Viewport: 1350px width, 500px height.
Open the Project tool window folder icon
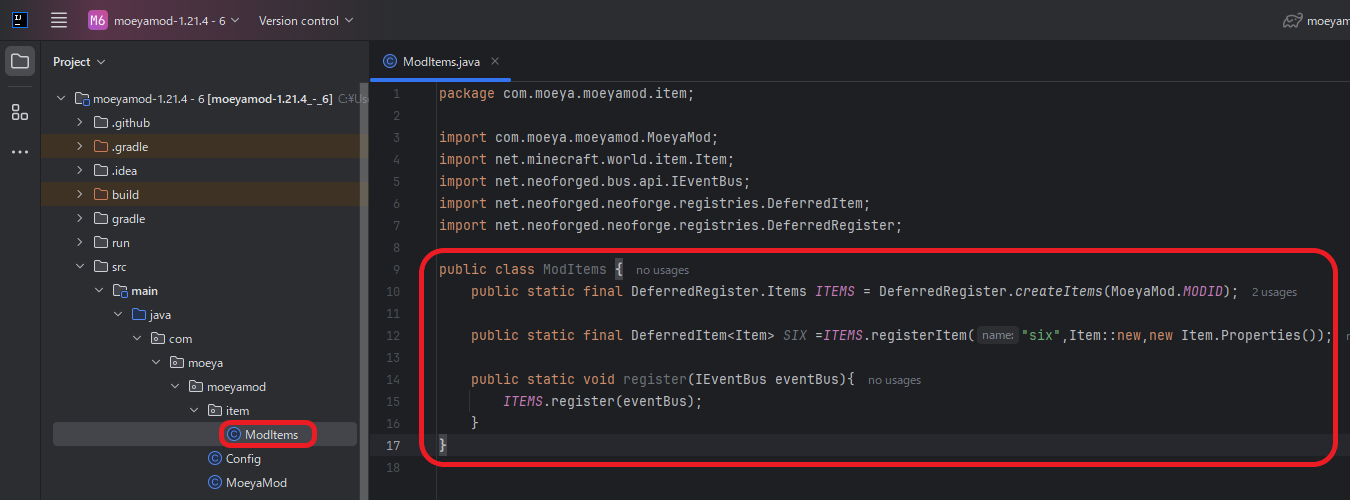pyautogui.click(x=20, y=62)
